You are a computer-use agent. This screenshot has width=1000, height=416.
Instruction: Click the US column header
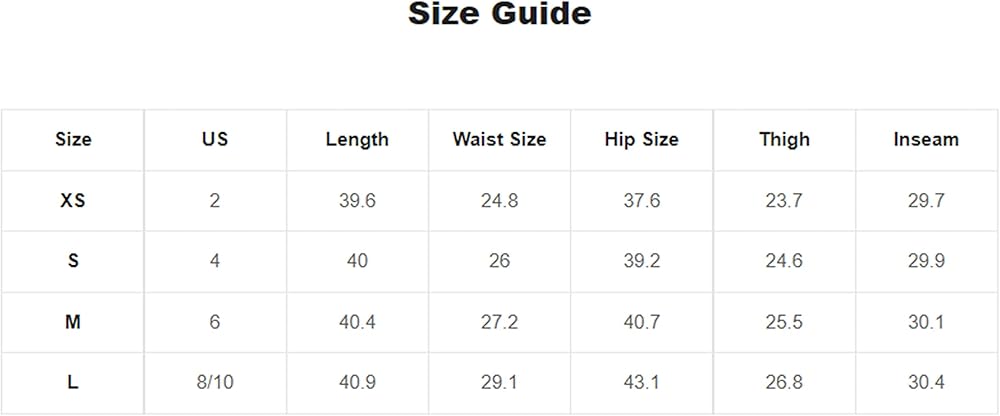pos(215,139)
